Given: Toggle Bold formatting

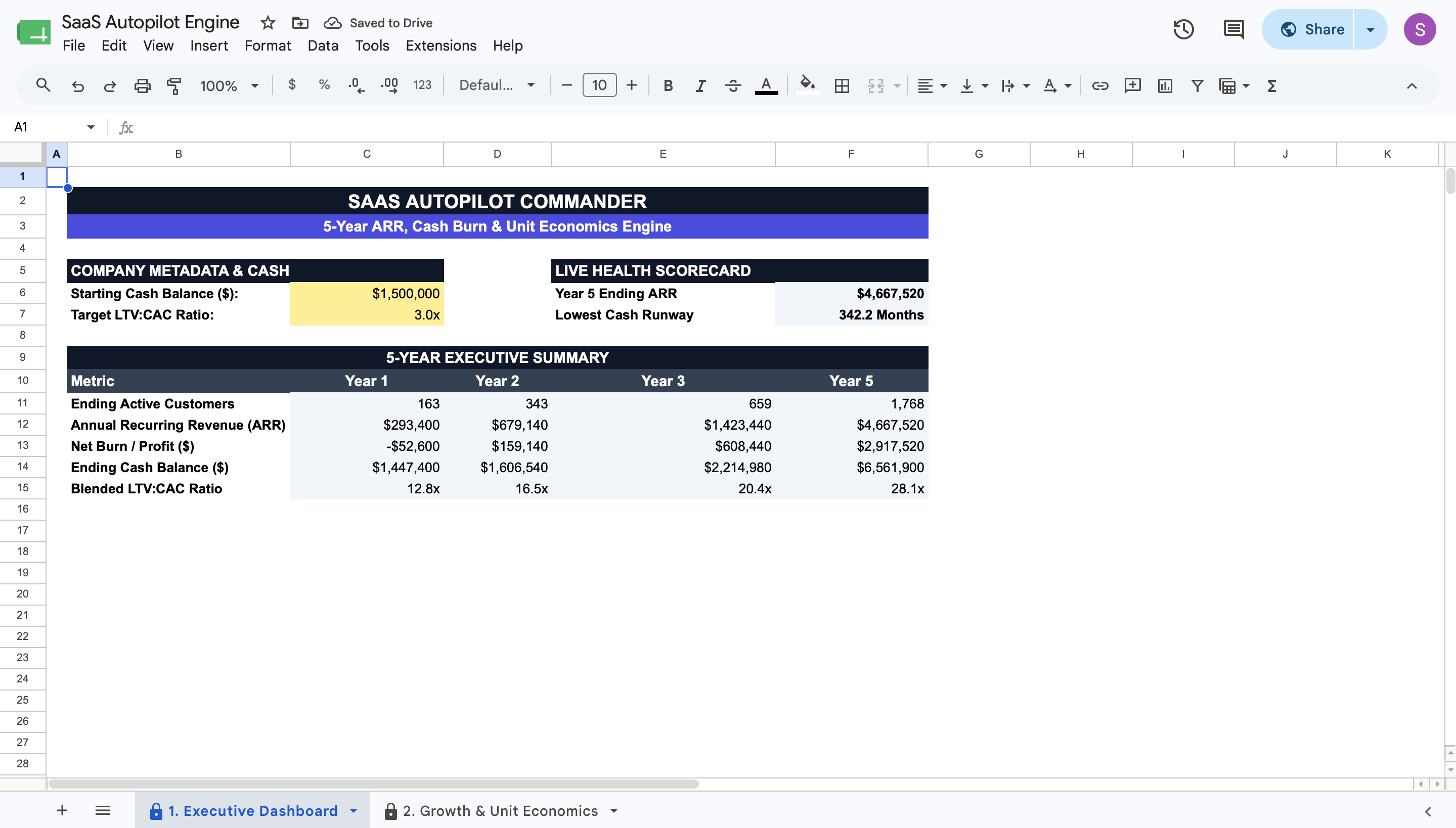Looking at the screenshot, I should click(668, 85).
